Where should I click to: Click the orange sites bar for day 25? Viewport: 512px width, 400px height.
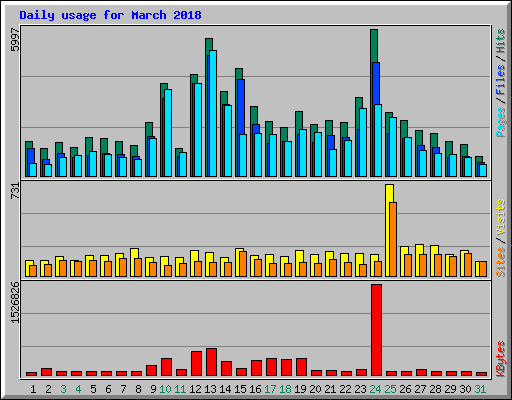pyautogui.click(x=393, y=239)
